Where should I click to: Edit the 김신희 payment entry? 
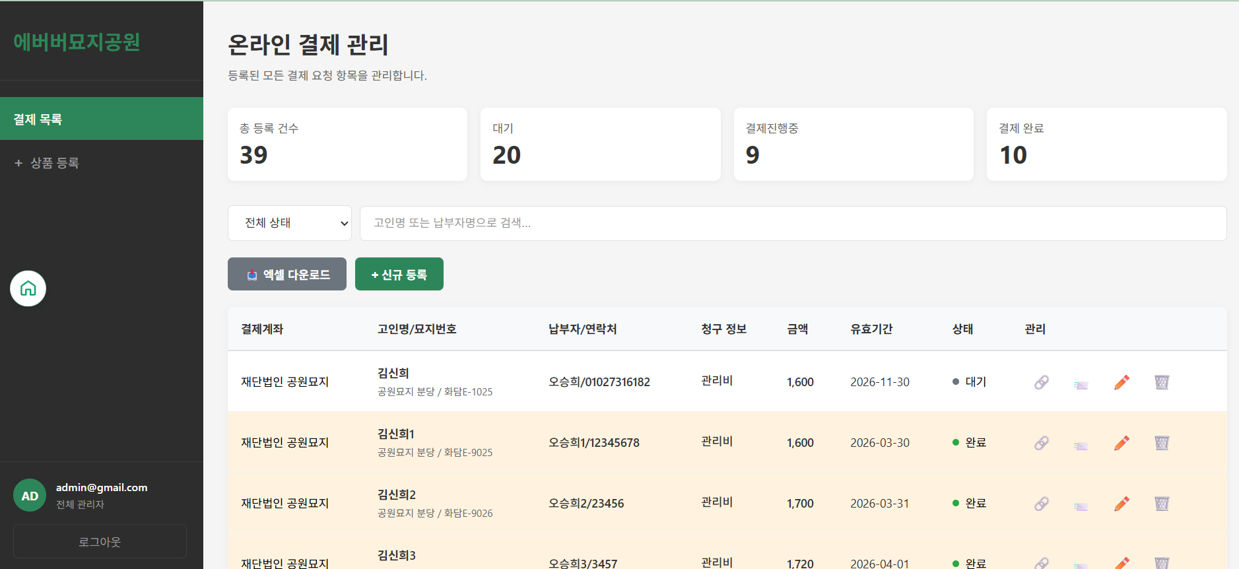(1121, 382)
